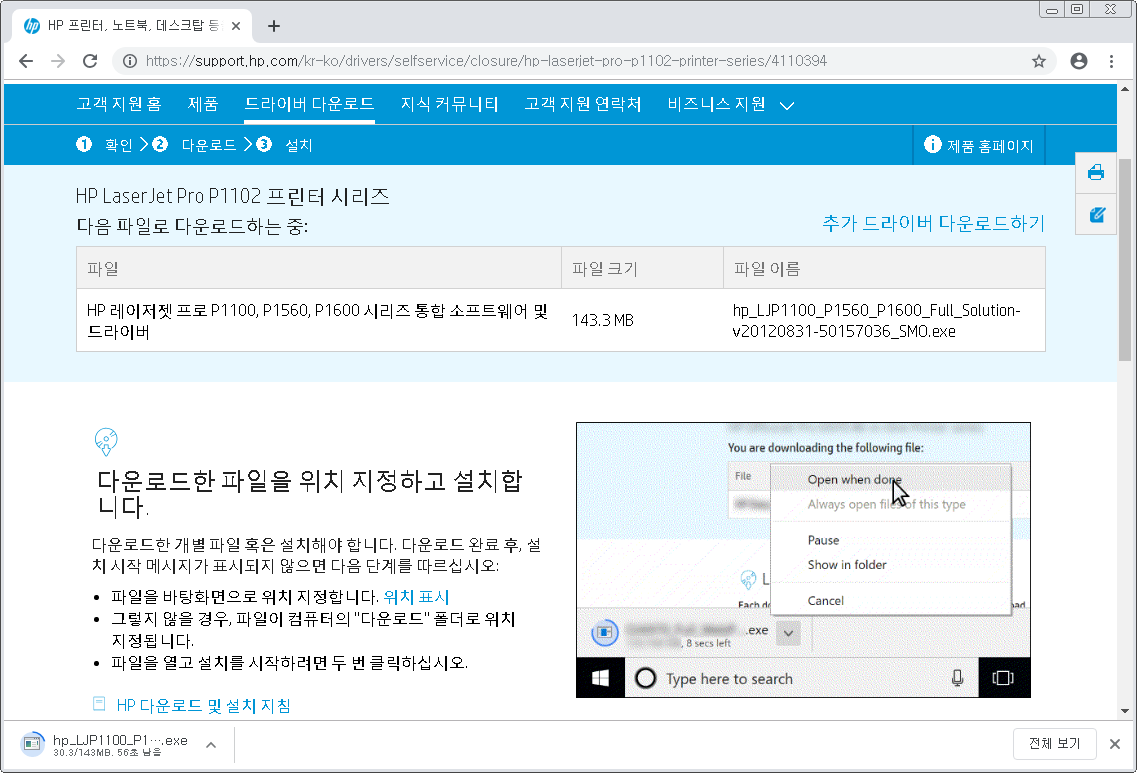Click the HP logo favicon on tab
1137x773 pixels.
32,26
